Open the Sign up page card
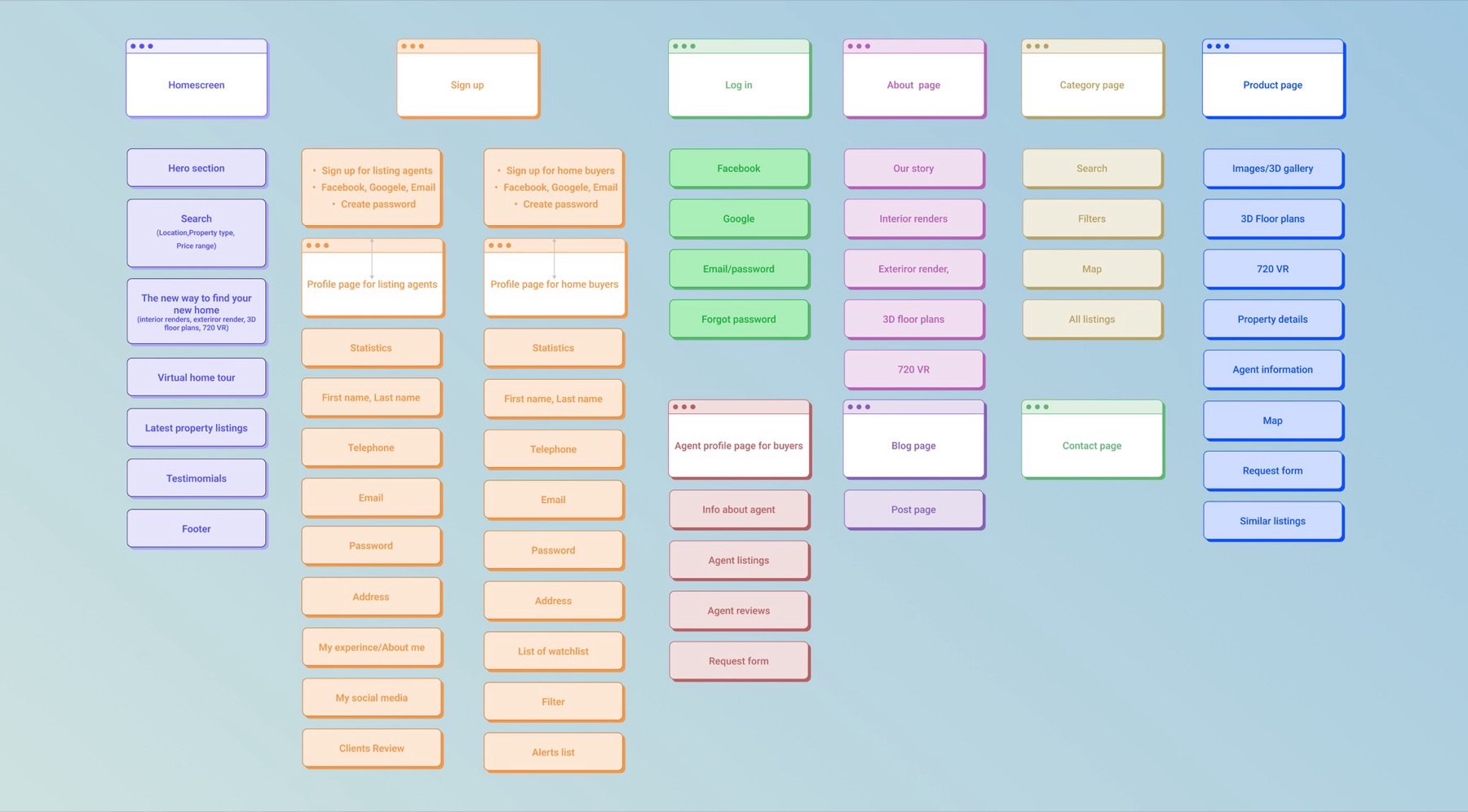This screenshot has width=1468, height=812. 467,78
